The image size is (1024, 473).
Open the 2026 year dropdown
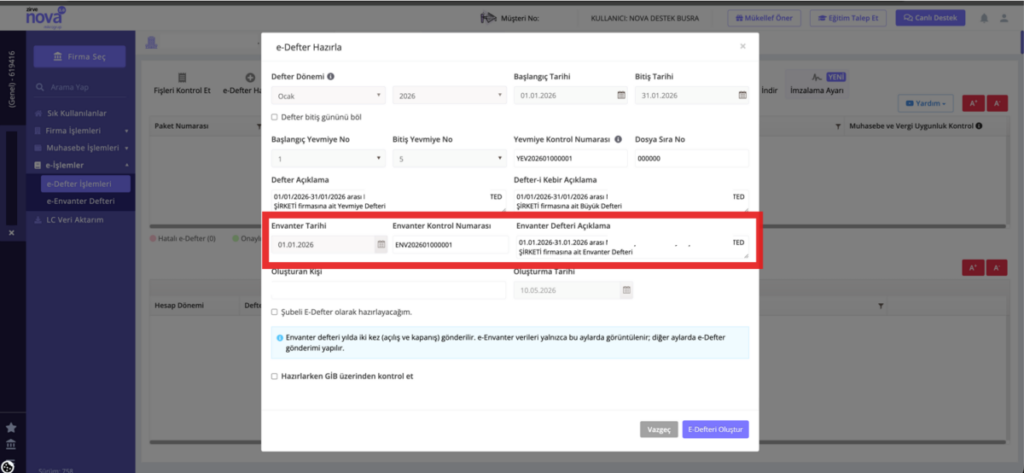click(449, 95)
